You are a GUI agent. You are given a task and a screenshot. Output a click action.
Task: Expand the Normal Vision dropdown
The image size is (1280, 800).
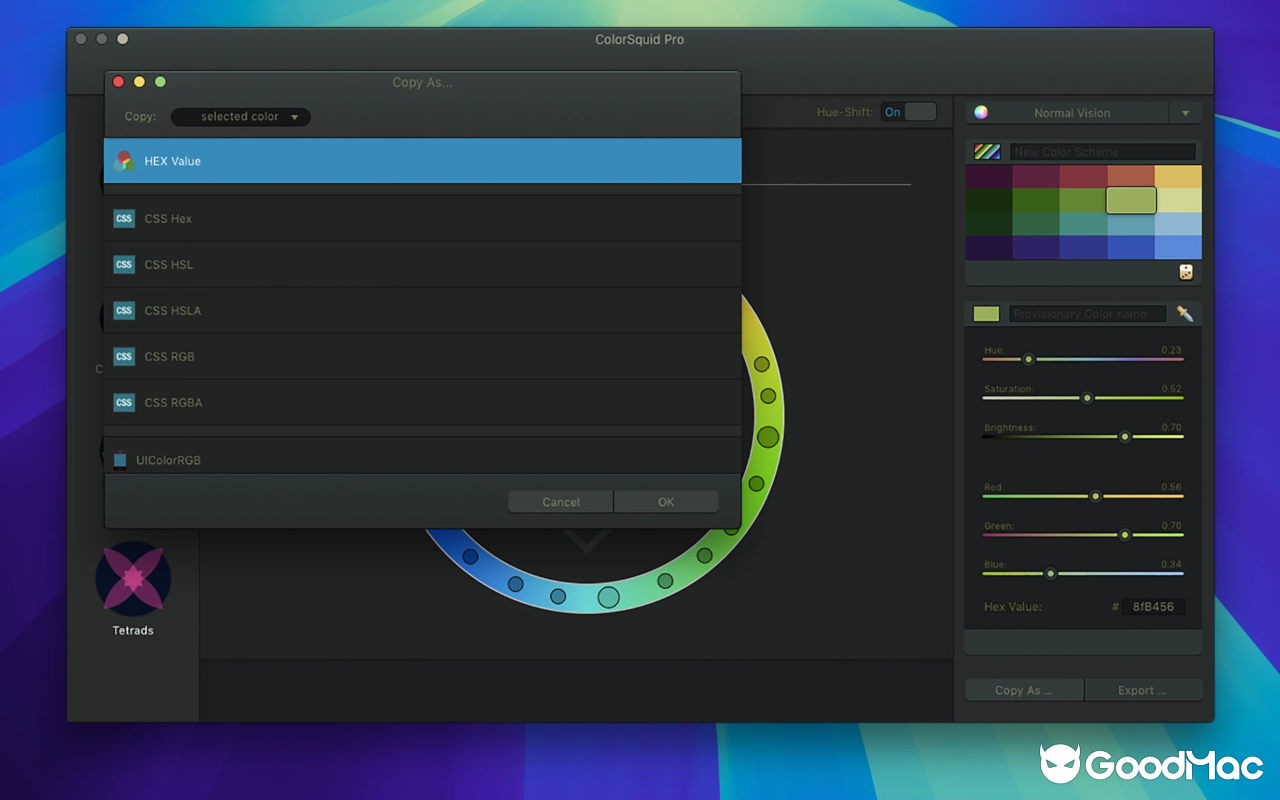(x=1186, y=112)
